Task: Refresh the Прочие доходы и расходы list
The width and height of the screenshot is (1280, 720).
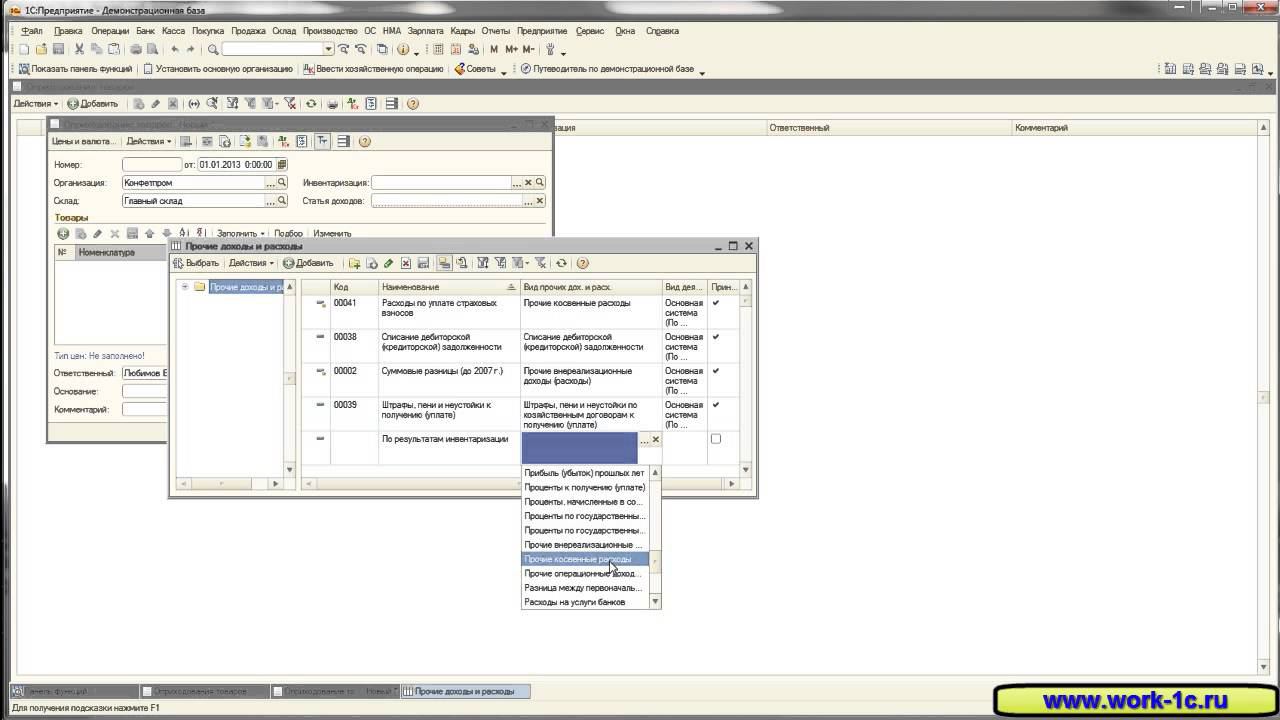Action: point(561,263)
